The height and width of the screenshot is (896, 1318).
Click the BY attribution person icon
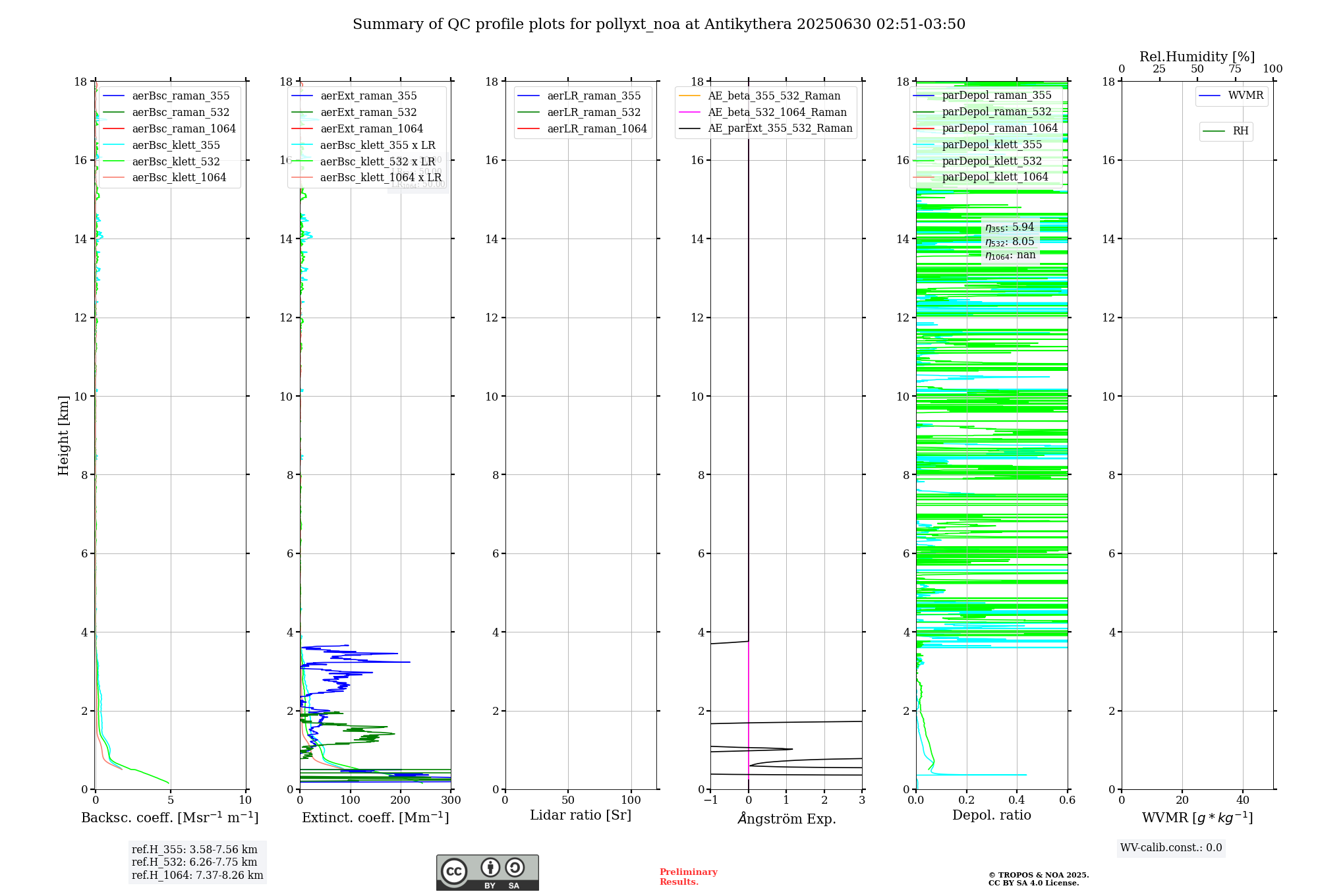point(490,867)
